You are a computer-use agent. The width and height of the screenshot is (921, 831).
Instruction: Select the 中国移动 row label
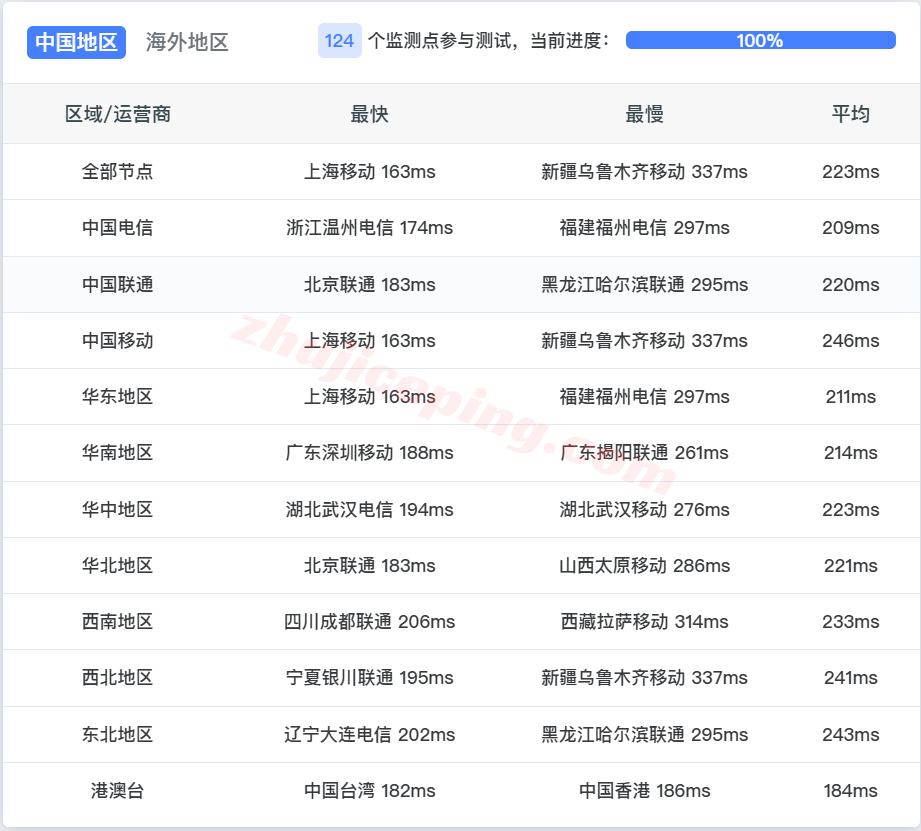pos(117,340)
